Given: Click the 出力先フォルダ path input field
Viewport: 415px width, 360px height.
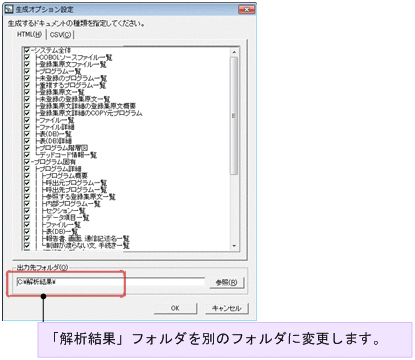Looking at the screenshot, I should coord(110,282).
